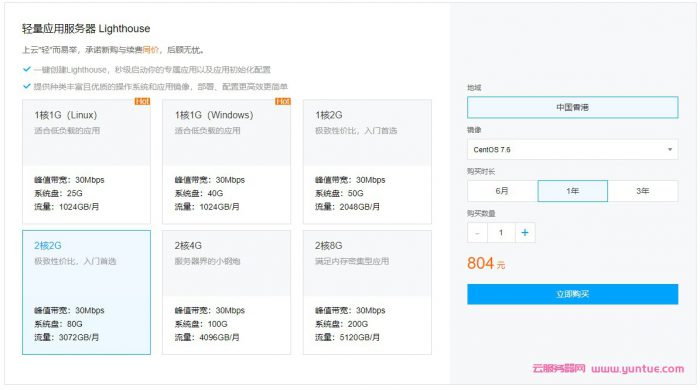Set purchase duration to 3年

[643, 191]
